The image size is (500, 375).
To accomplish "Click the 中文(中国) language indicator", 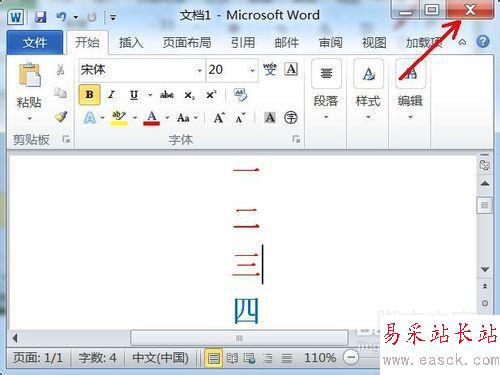I will coord(160,358).
